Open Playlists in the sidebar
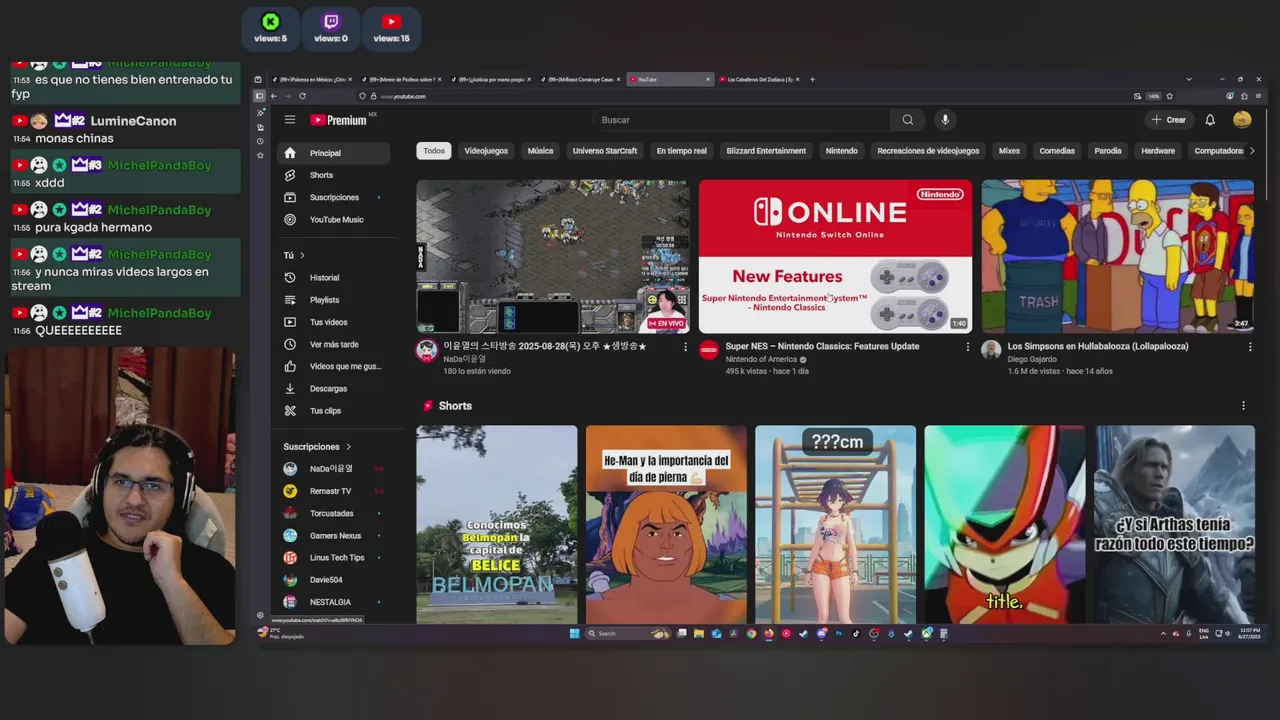This screenshot has height=720, width=1280. coord(334,300)
